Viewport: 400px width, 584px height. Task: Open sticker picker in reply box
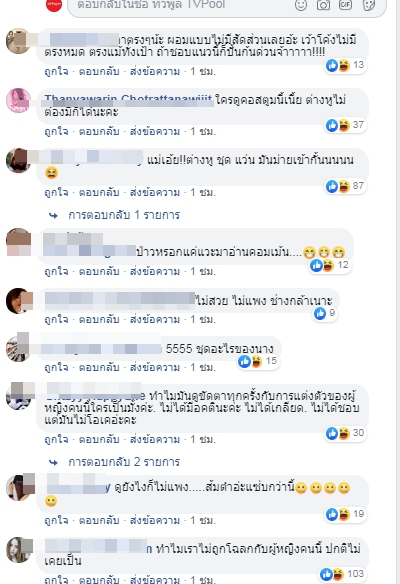368,4
